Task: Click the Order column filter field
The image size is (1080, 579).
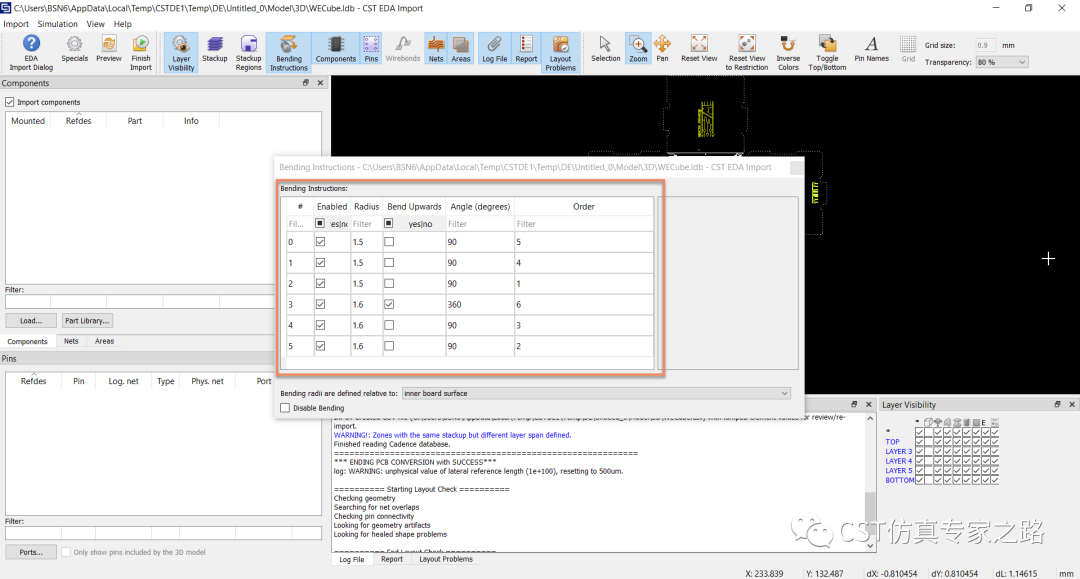Action: coord(583,224)
